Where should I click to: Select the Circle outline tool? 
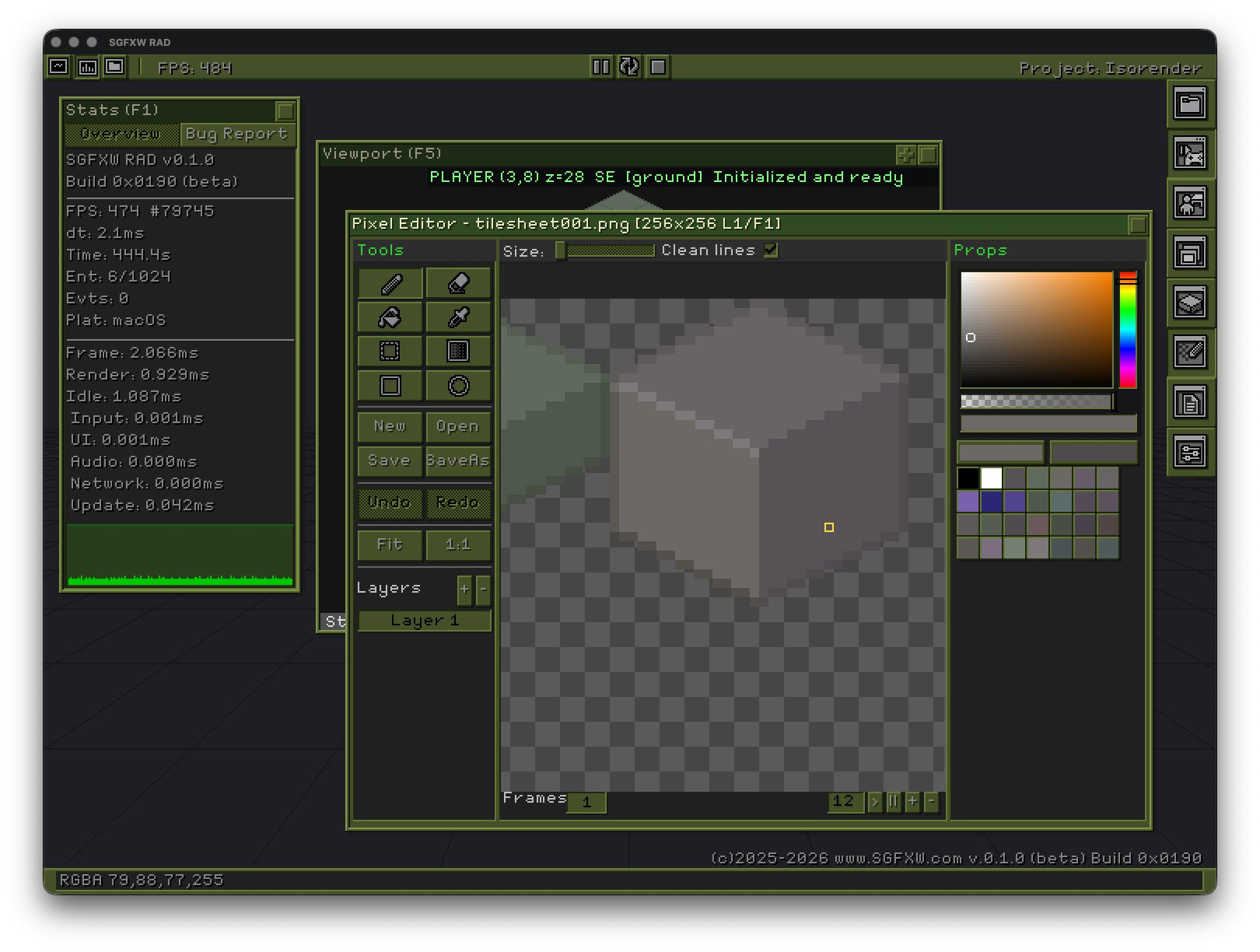[459, 386]
